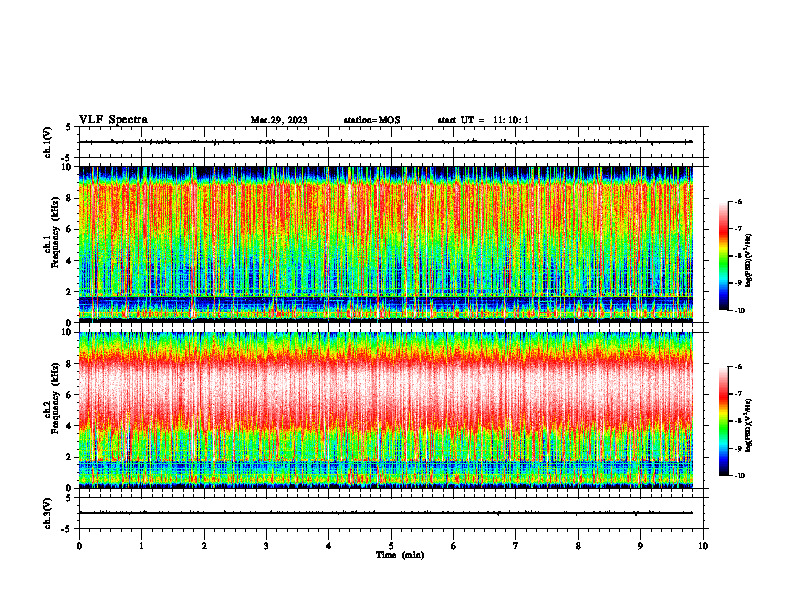Click the ch.1 voltage waveform trace

[x=386, y=142]
